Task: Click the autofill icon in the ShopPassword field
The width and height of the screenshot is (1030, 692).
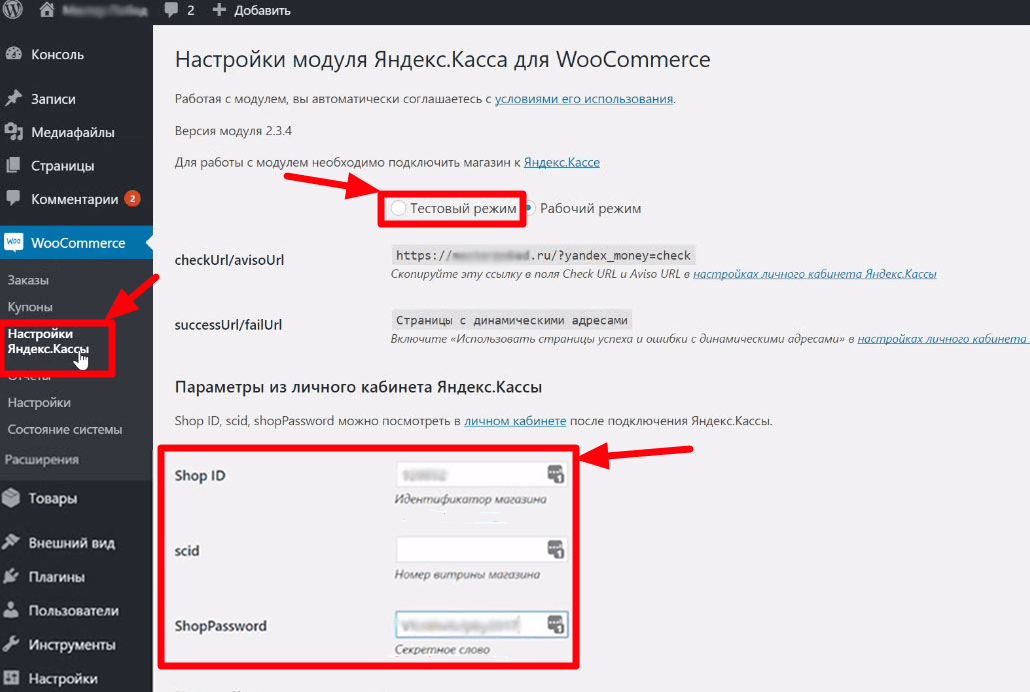Action: [556, 624]
